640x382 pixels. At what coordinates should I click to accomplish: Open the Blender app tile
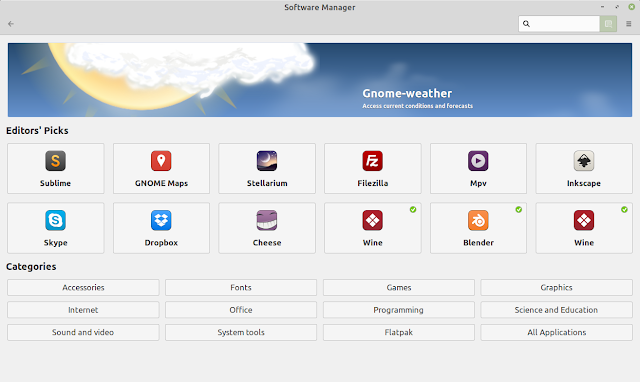coord(478,228)
